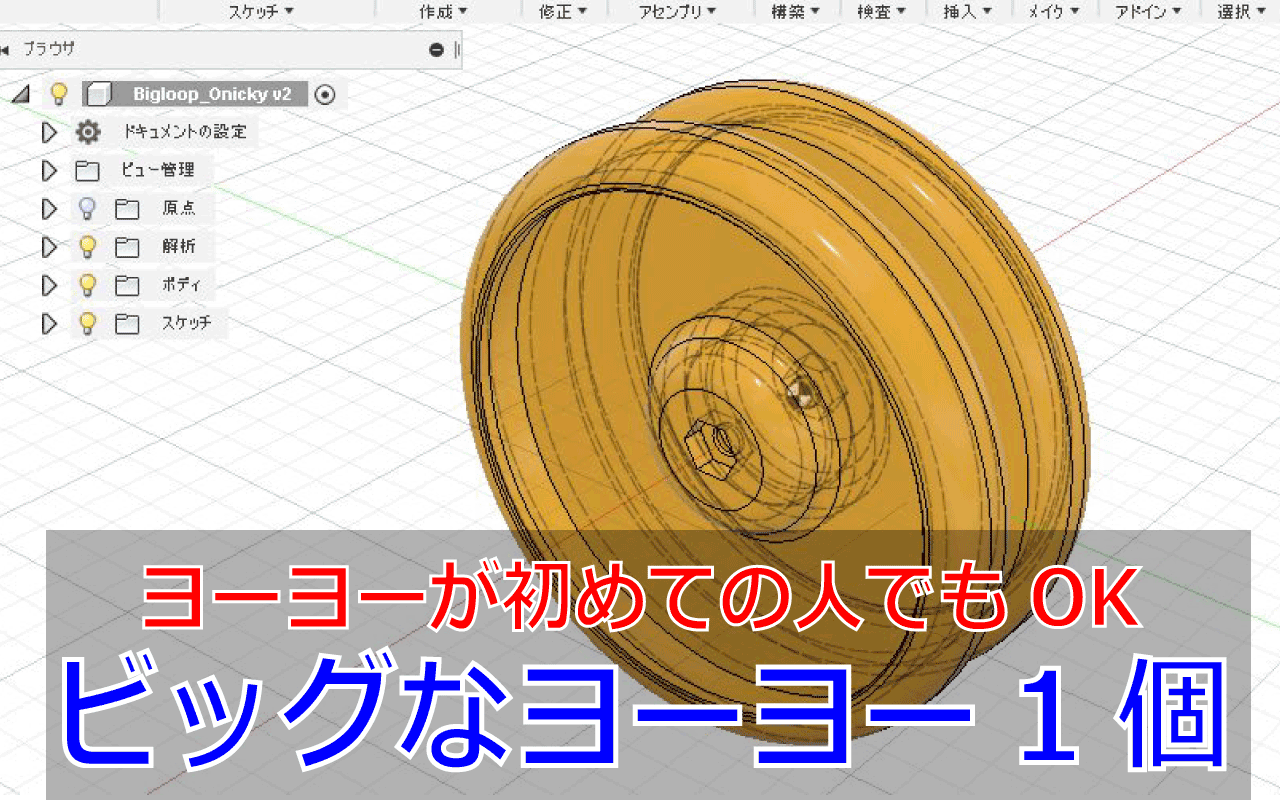The width and height of the screenshot is (1280, 800).
Task: Select 解析 in browser tree
Action: 179,247
